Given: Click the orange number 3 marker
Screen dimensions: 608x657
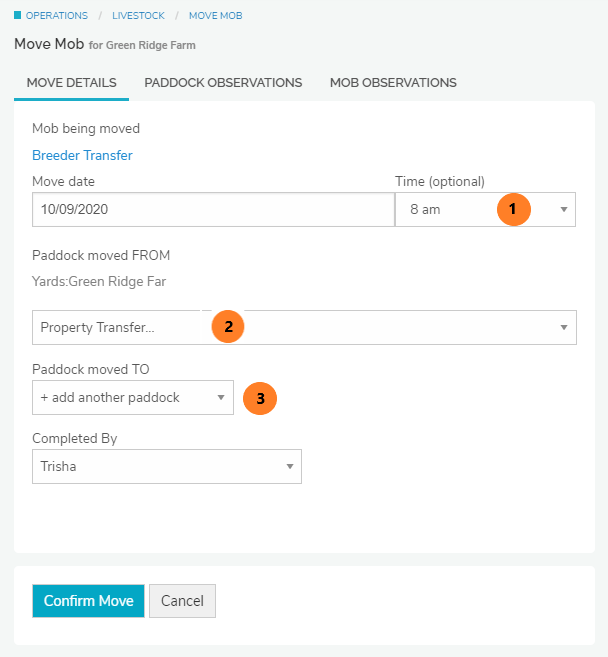Looking at the screenshot, I should (260, 398).
